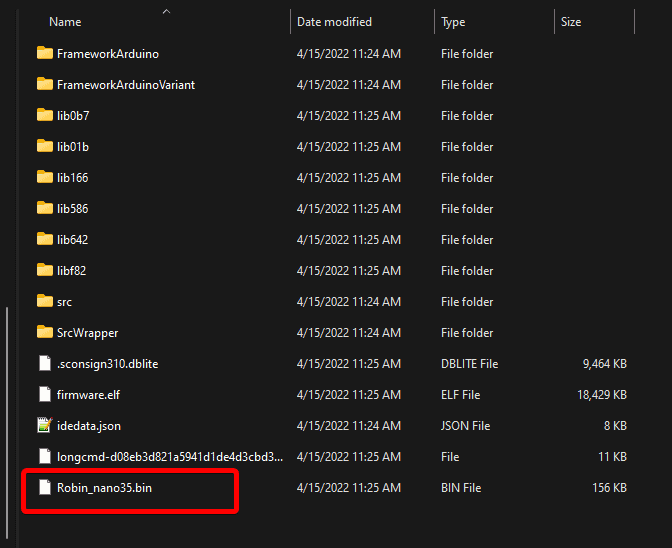
Task: Click the date of lib642 folder
Action: [349, 240]
